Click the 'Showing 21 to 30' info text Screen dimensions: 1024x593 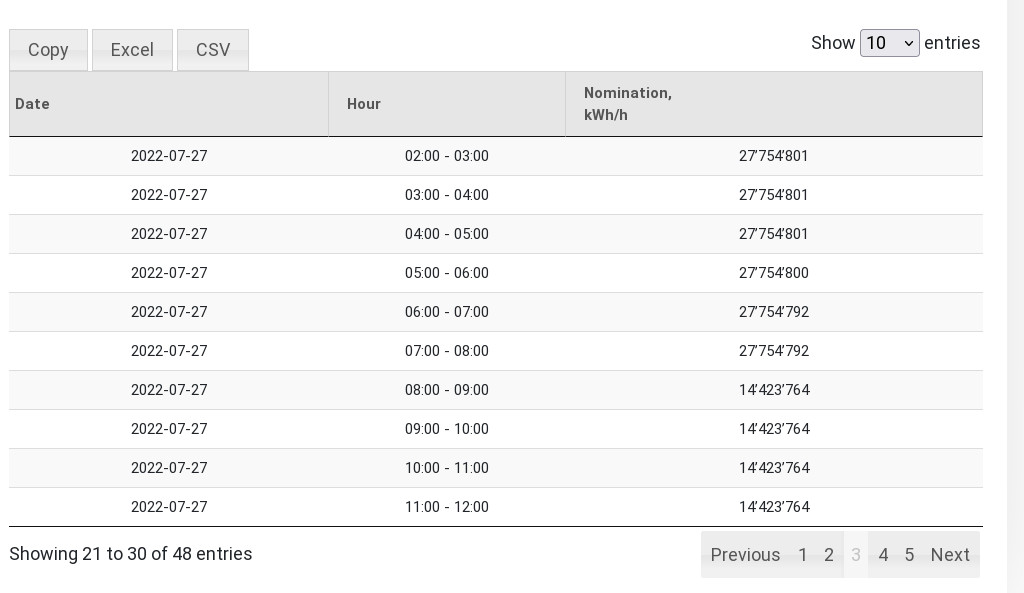click(x=131, y=554)
